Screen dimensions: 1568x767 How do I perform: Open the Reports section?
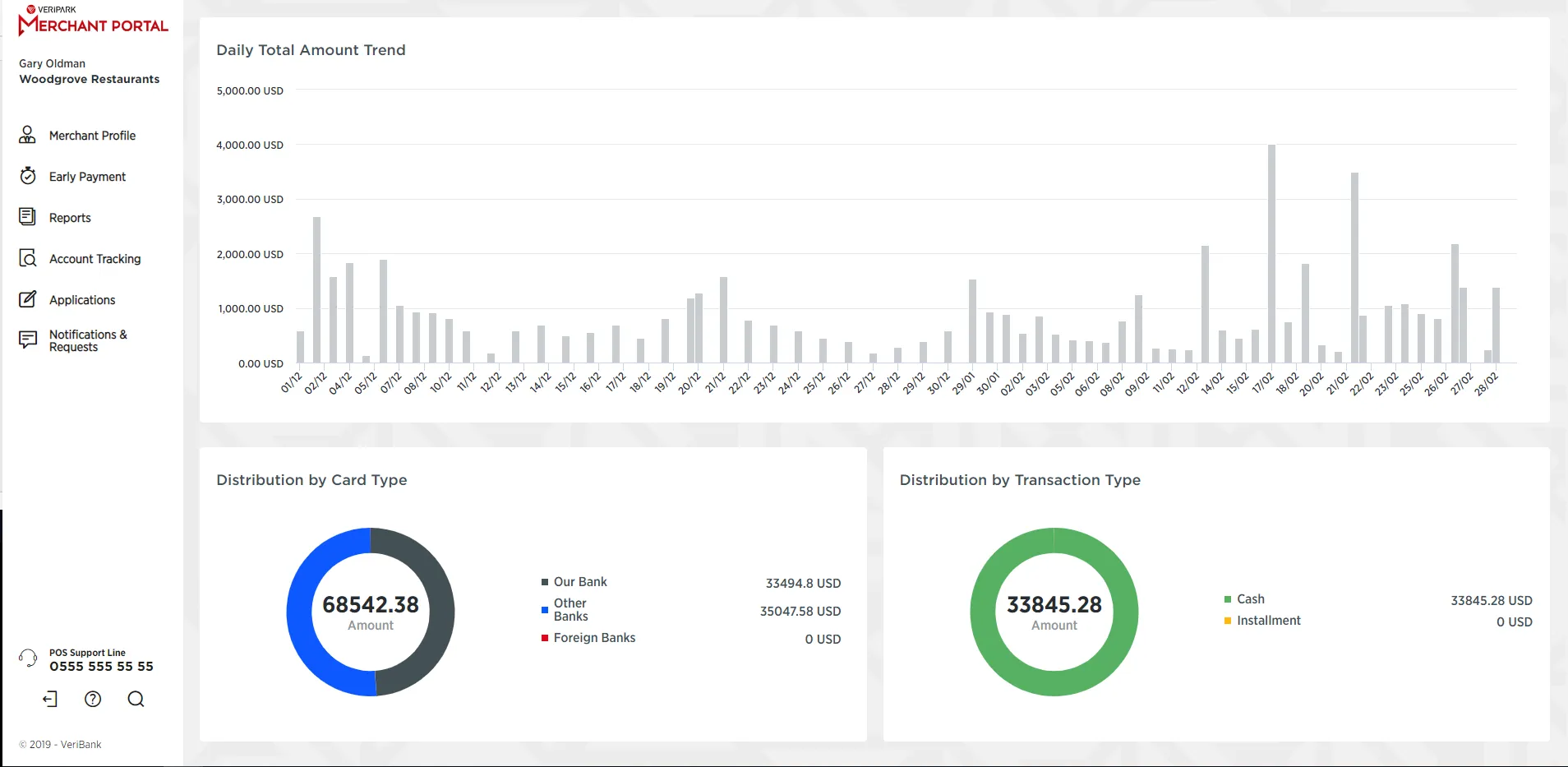[x=70, y=218]
